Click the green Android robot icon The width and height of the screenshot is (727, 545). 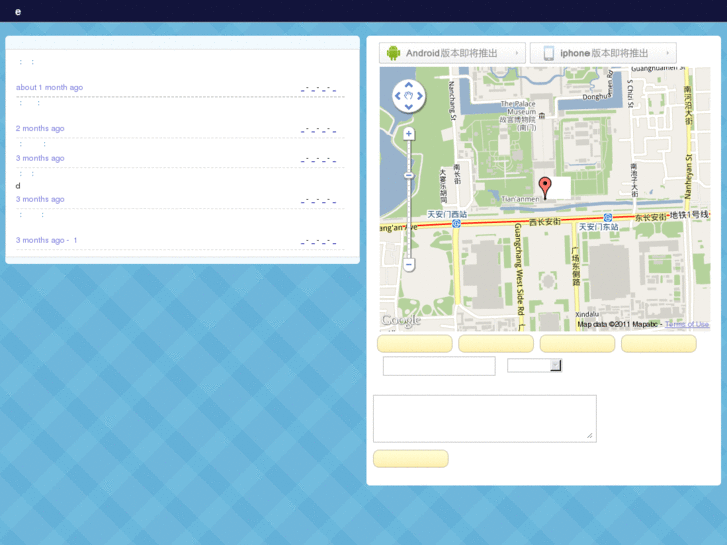[393, 53]
